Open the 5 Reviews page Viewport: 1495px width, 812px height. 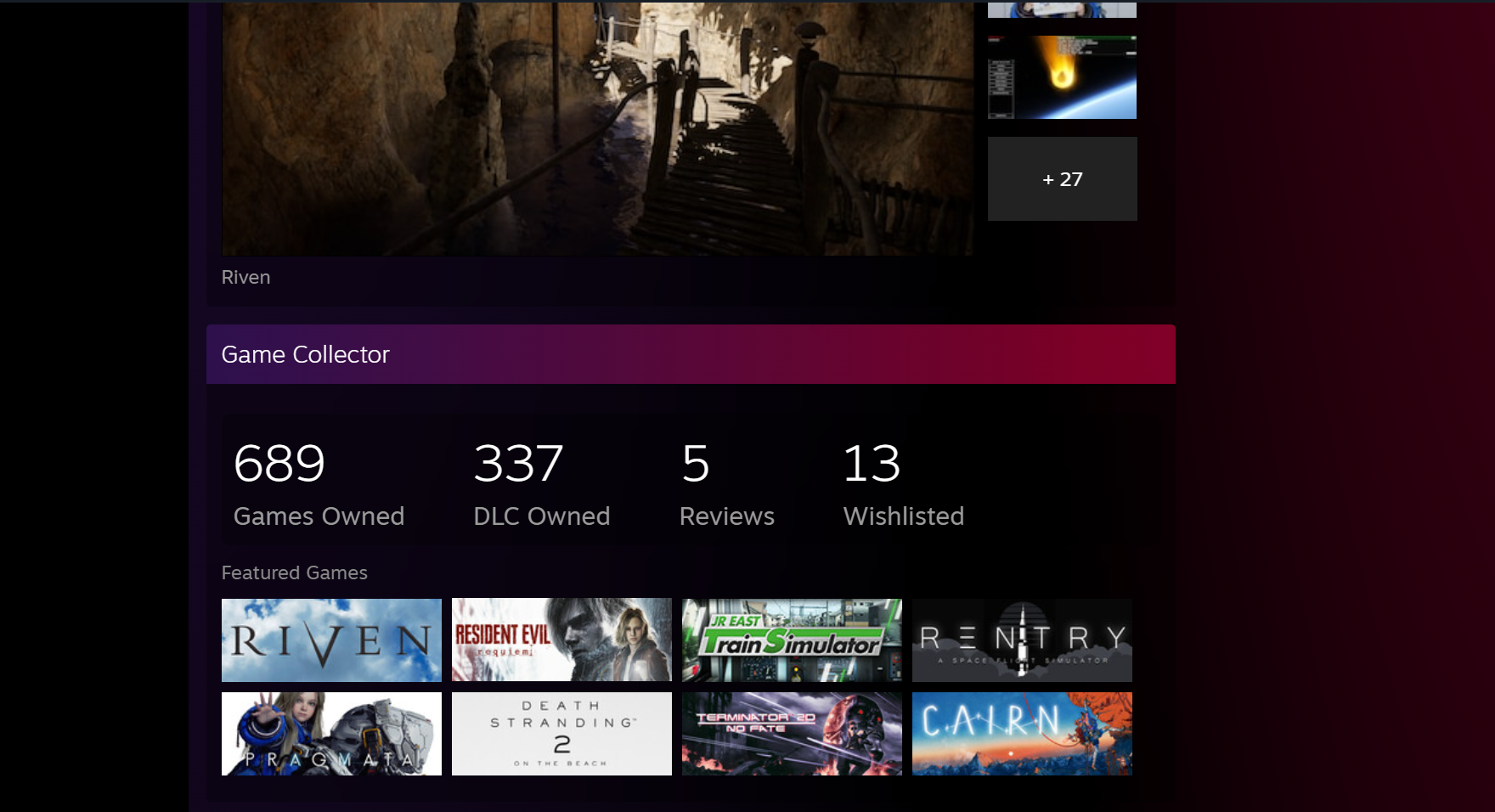pos(726,483)
